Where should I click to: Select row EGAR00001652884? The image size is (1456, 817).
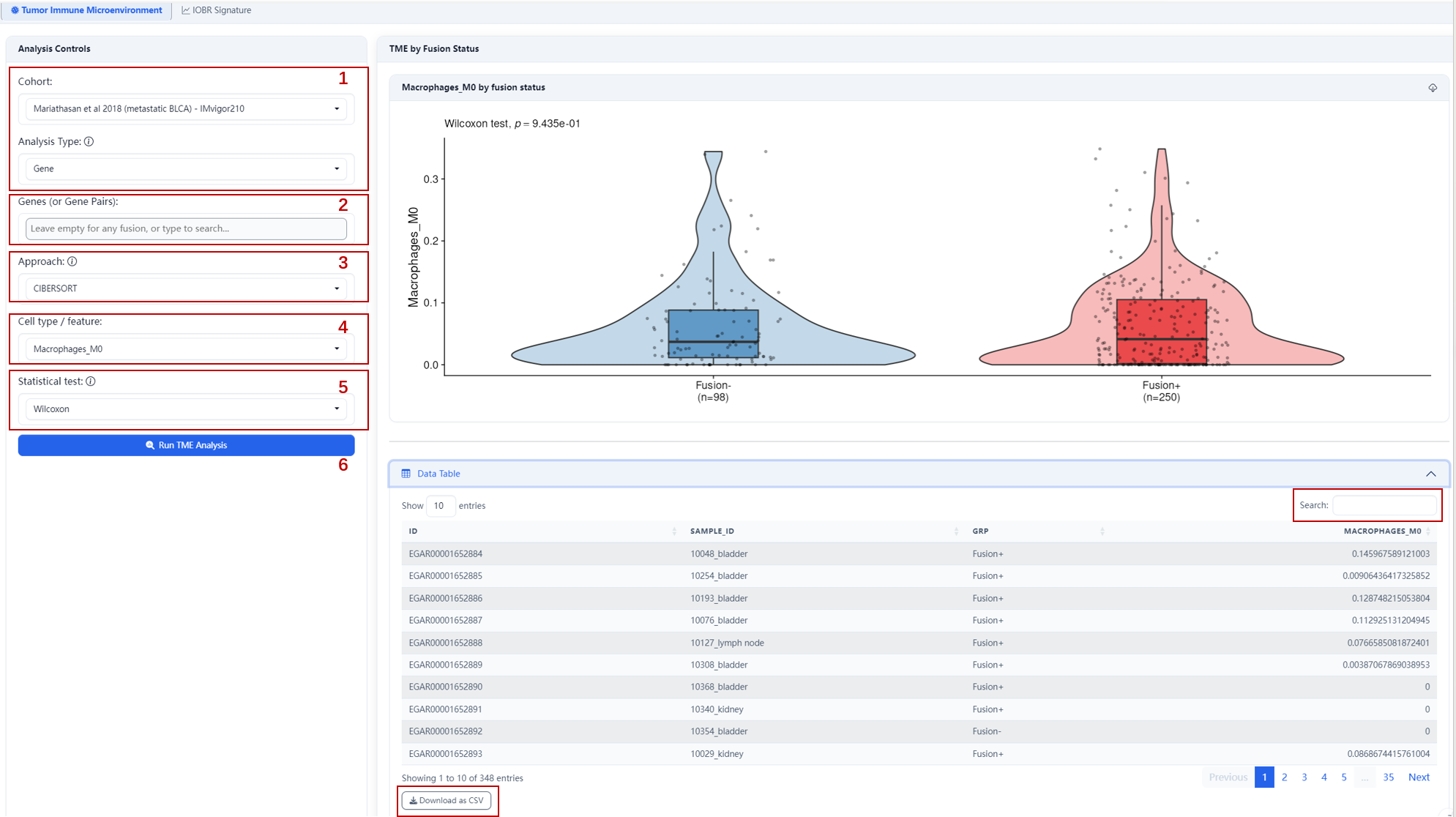coord(919,554)
